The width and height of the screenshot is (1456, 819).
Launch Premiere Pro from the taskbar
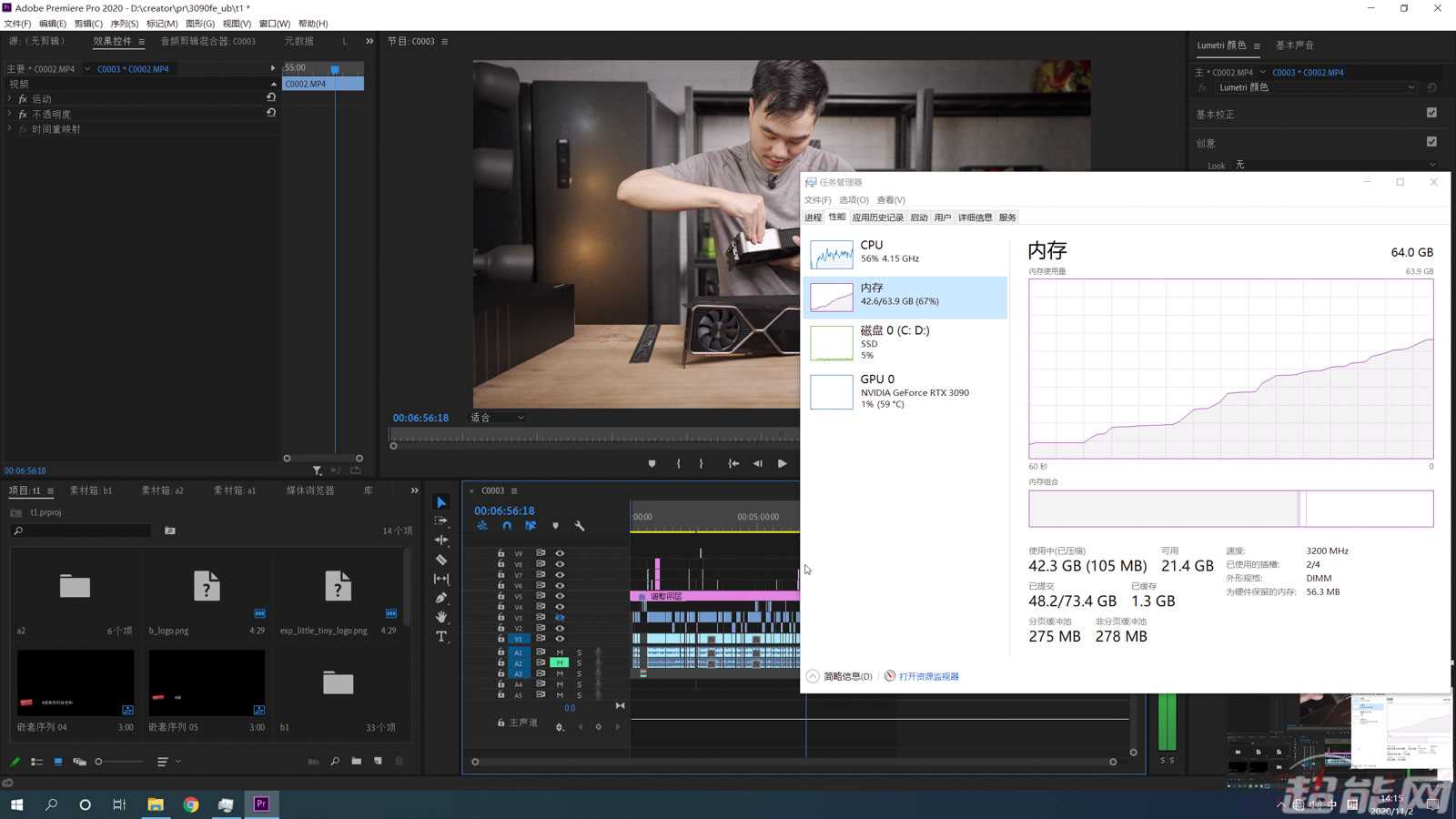[x=261, y=804]
